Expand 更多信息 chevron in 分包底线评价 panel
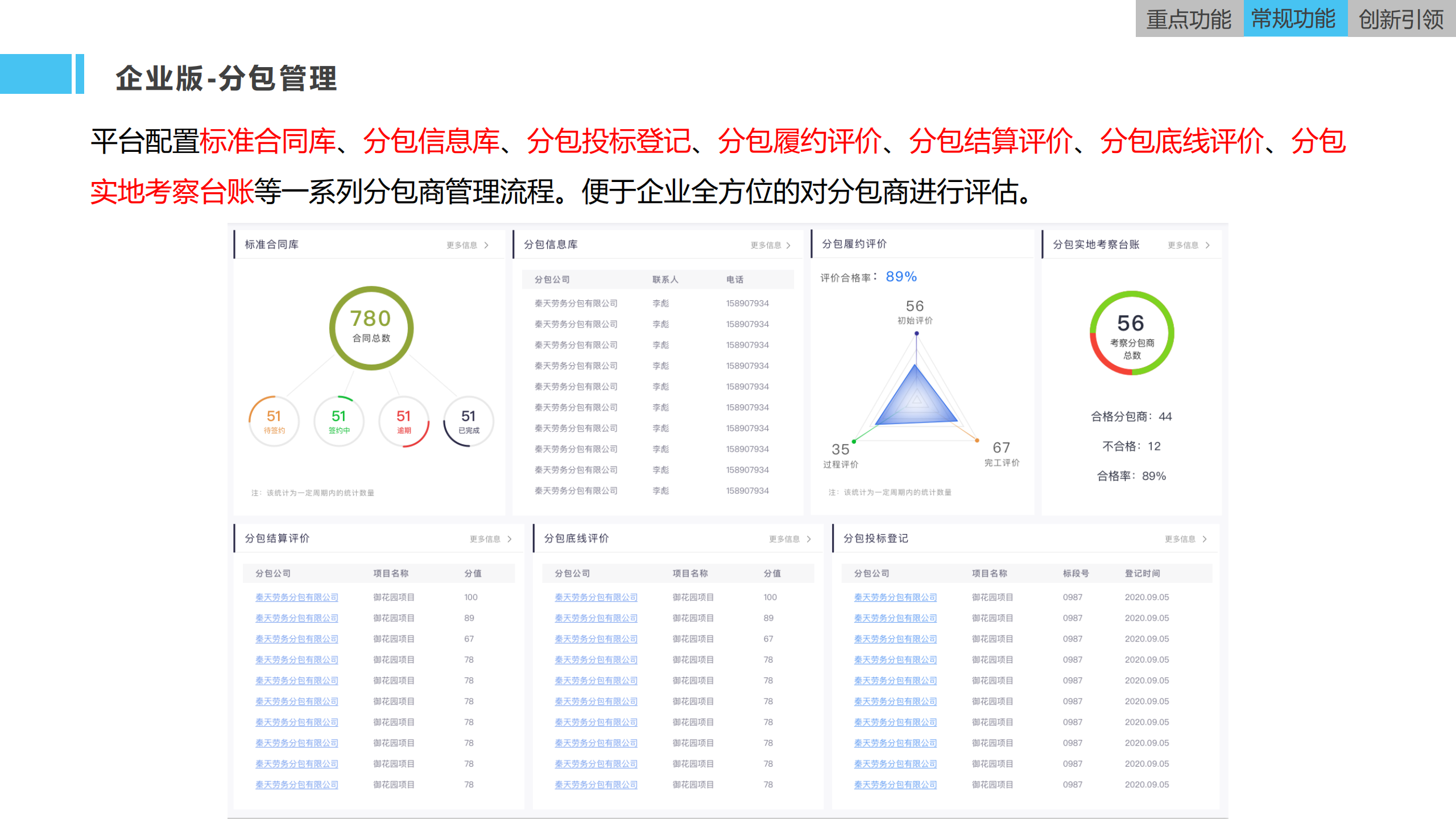 [x=809, y=539]
